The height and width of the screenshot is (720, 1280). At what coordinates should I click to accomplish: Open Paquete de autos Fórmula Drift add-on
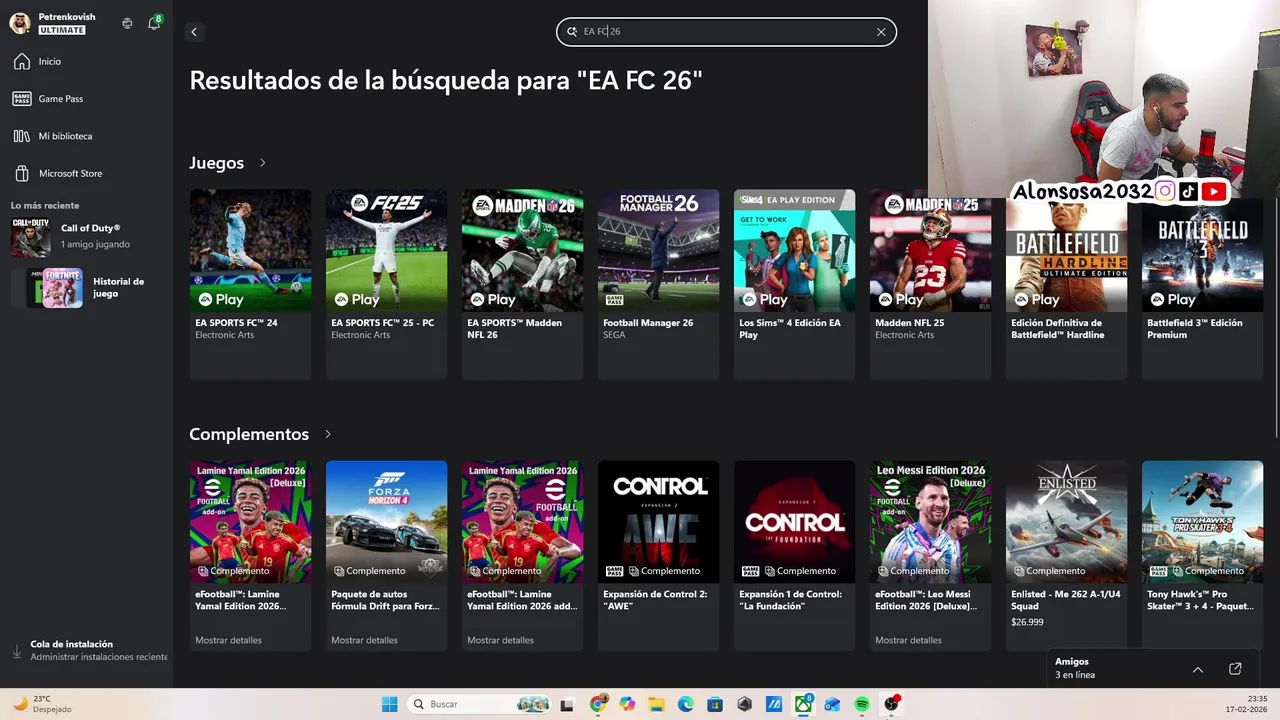coord(386,555)
